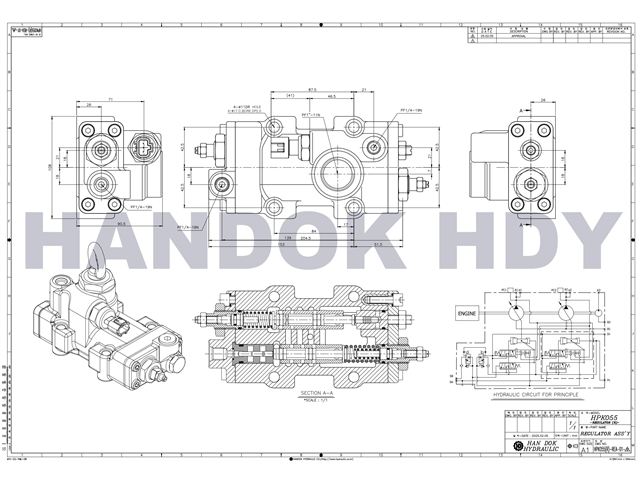Click the lifting eye bolt on the isometric view
Screen dimensions: 640x480
pos(97,258)
